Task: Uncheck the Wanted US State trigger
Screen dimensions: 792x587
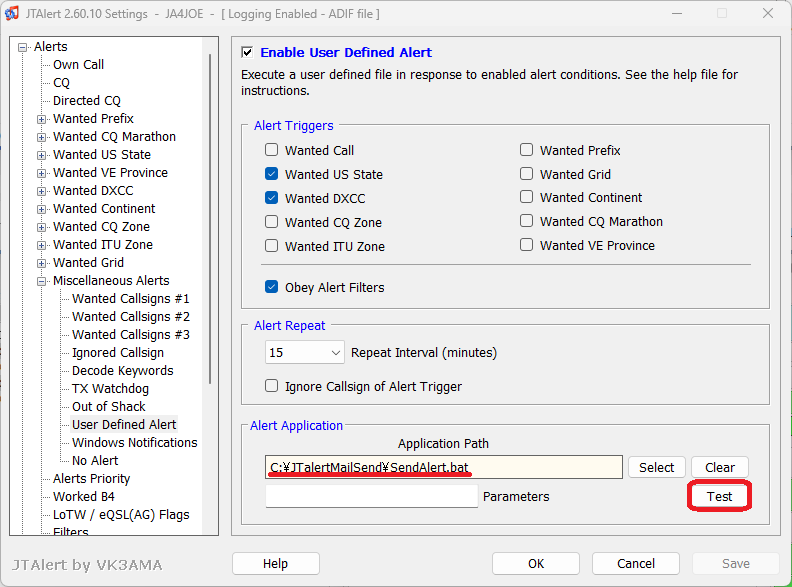Action: pyautogui.click(x=271, y=174)
